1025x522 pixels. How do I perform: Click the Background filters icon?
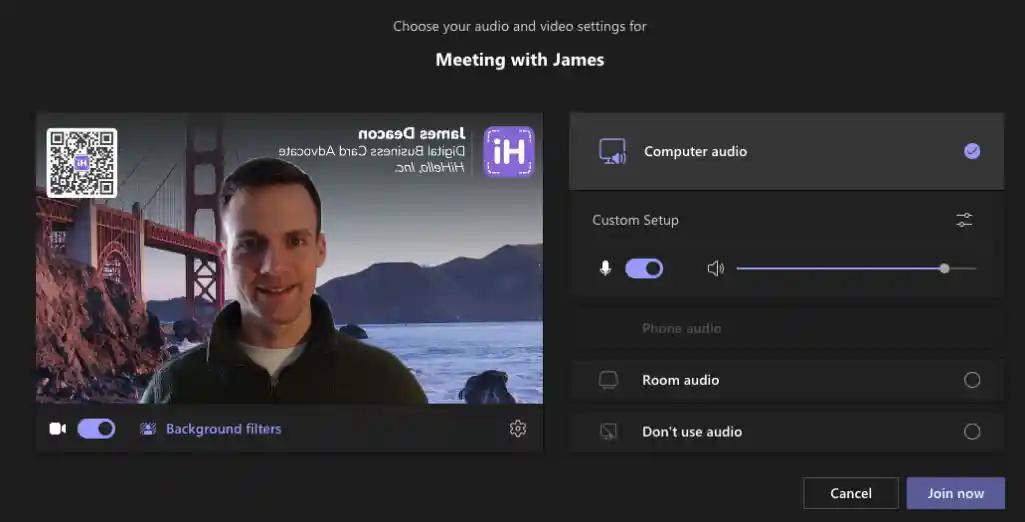148,429
